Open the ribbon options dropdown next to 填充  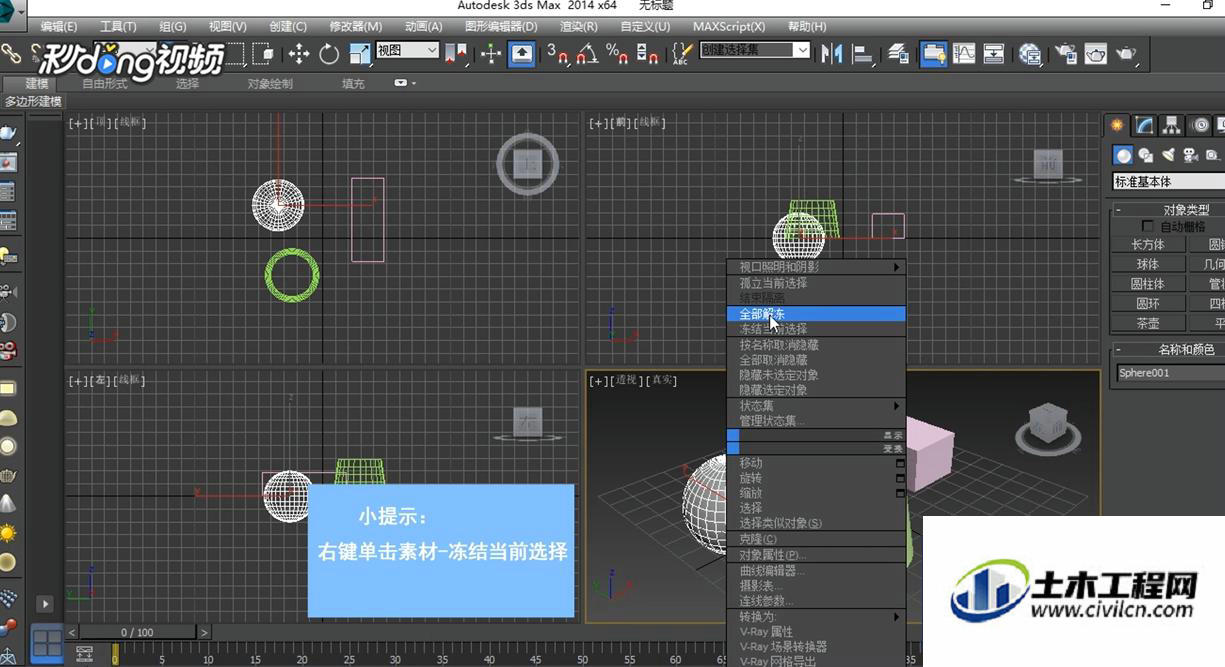tap(403, 83)
